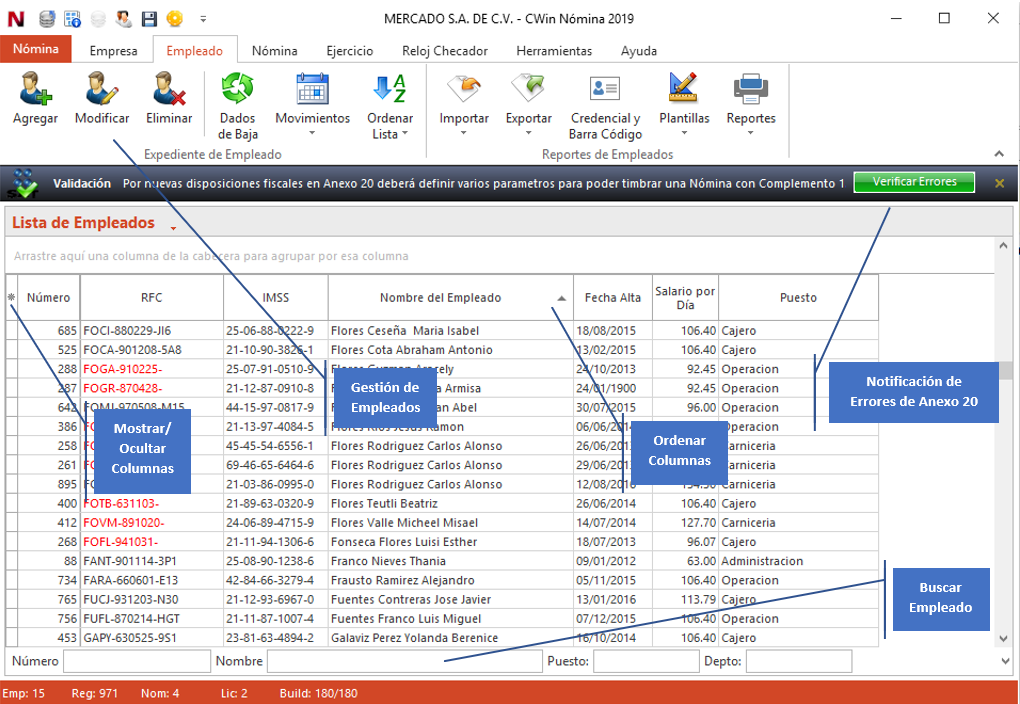Click the red RFC FOVM-891020-
The width and height of the screenshot is (1020, 704).
[124, 522]
